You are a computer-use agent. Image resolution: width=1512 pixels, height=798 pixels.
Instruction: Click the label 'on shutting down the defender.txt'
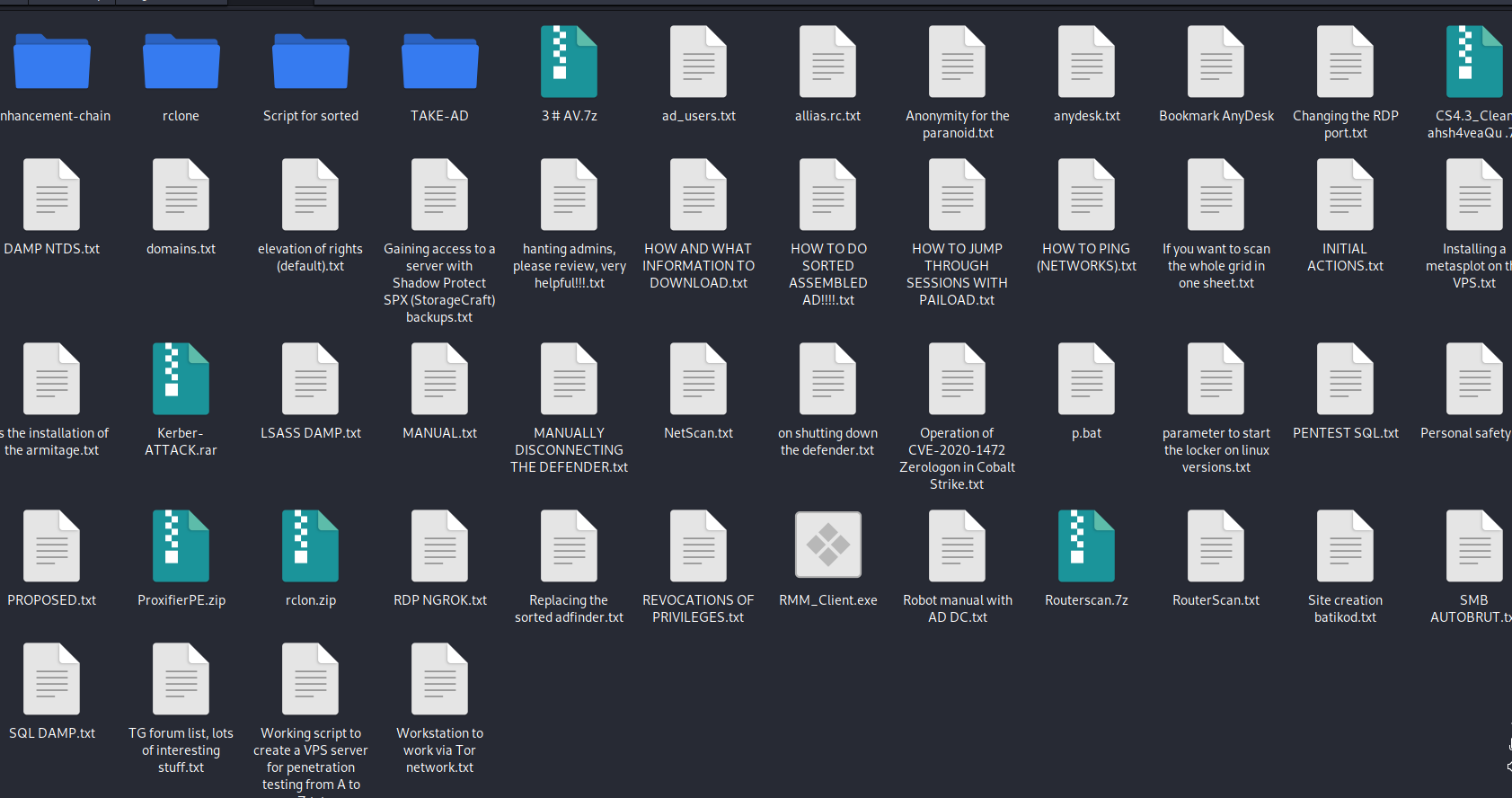pos(828,442)
